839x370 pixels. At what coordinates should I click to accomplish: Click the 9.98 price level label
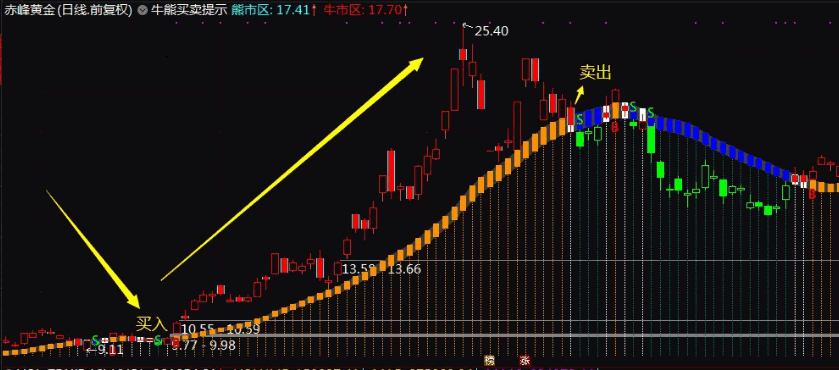click(x=223, y=345)
